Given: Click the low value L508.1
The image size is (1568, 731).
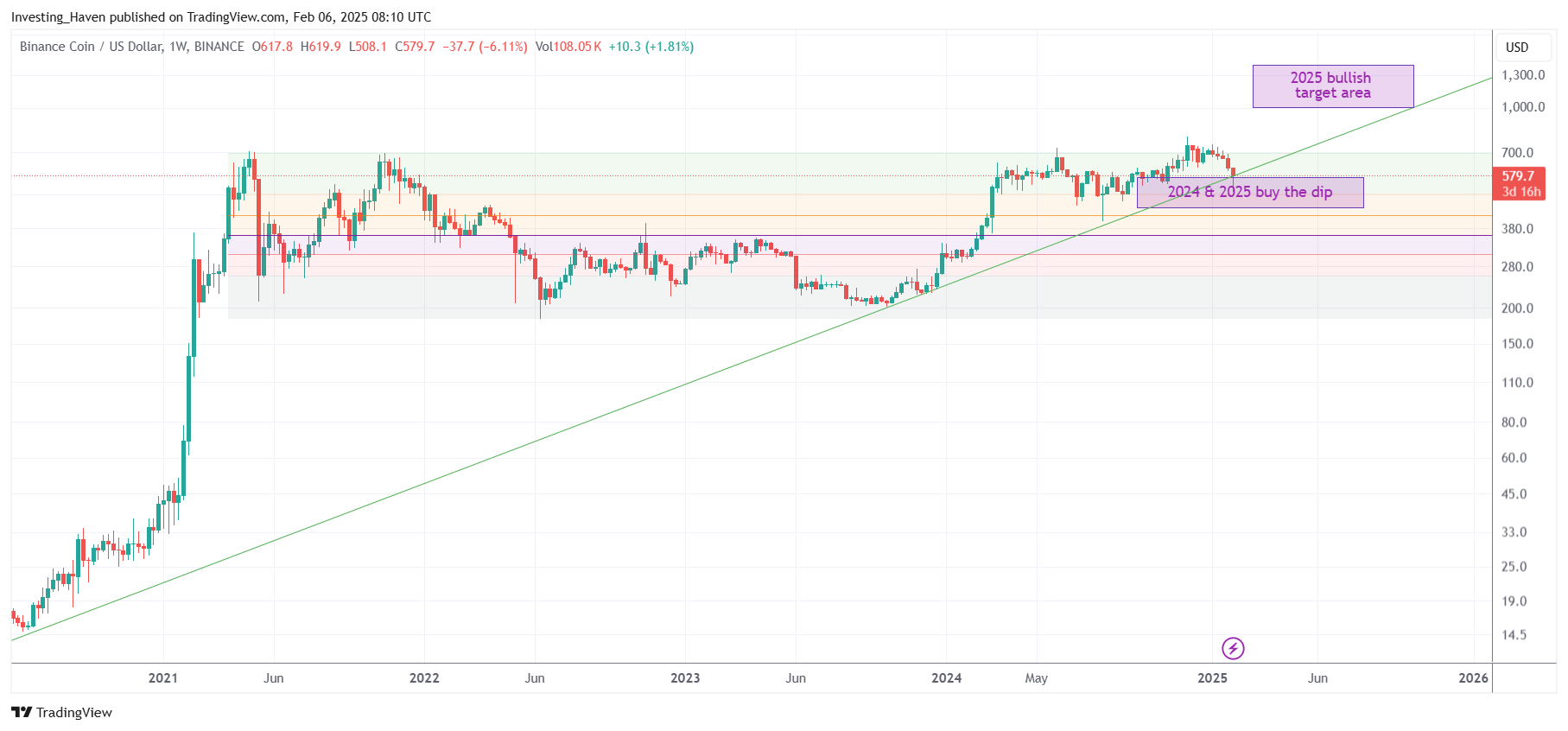Looking at the screenshot, I should [368, 47].
